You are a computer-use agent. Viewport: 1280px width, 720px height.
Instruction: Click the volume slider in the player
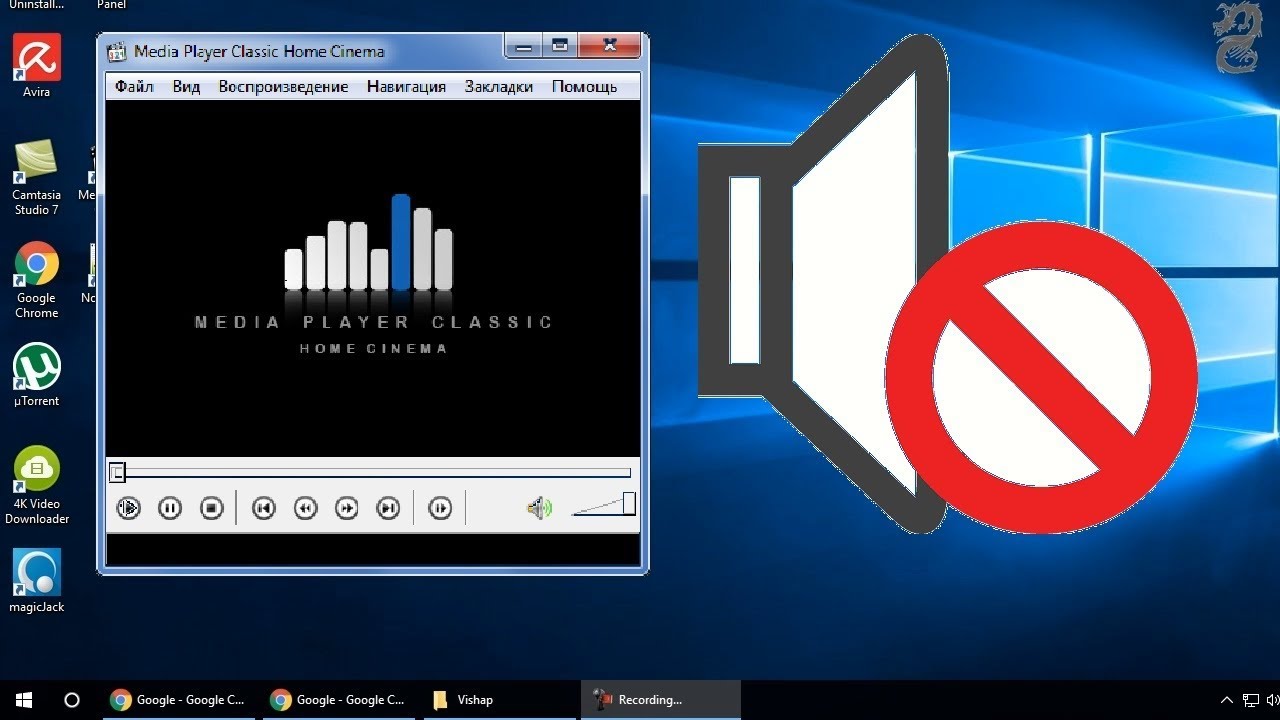604,504
